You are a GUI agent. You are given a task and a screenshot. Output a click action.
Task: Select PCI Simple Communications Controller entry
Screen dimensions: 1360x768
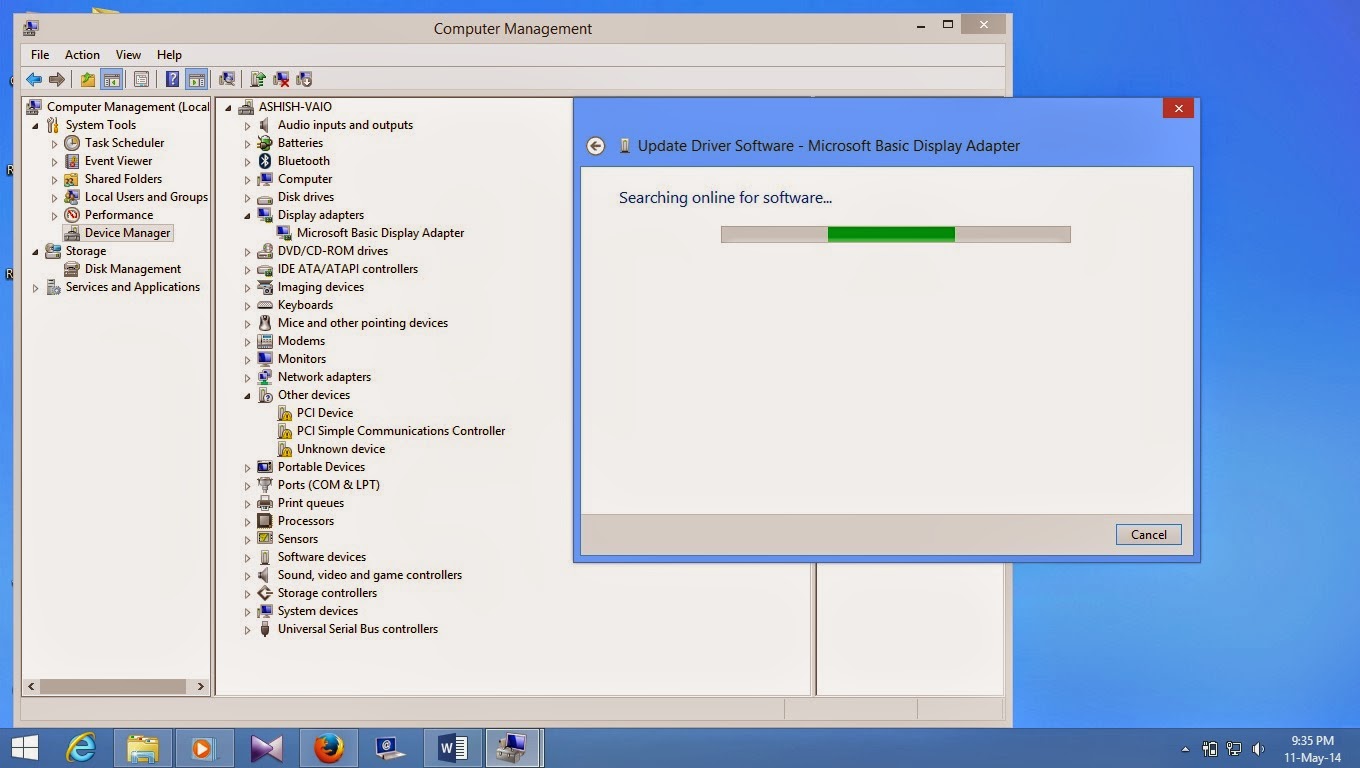point(401,431)
